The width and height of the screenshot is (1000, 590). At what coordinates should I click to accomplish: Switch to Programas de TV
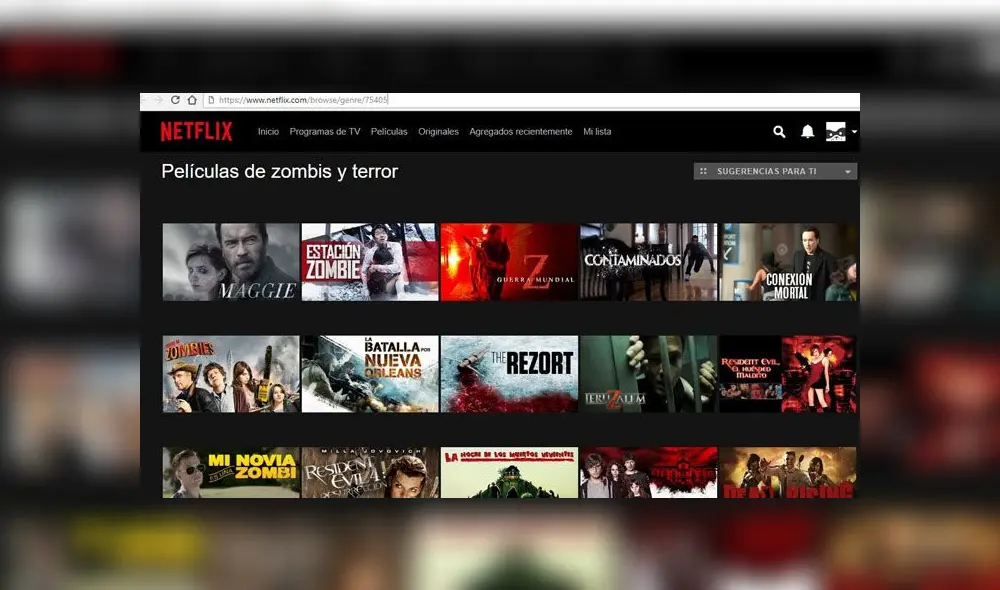(324, 131)
